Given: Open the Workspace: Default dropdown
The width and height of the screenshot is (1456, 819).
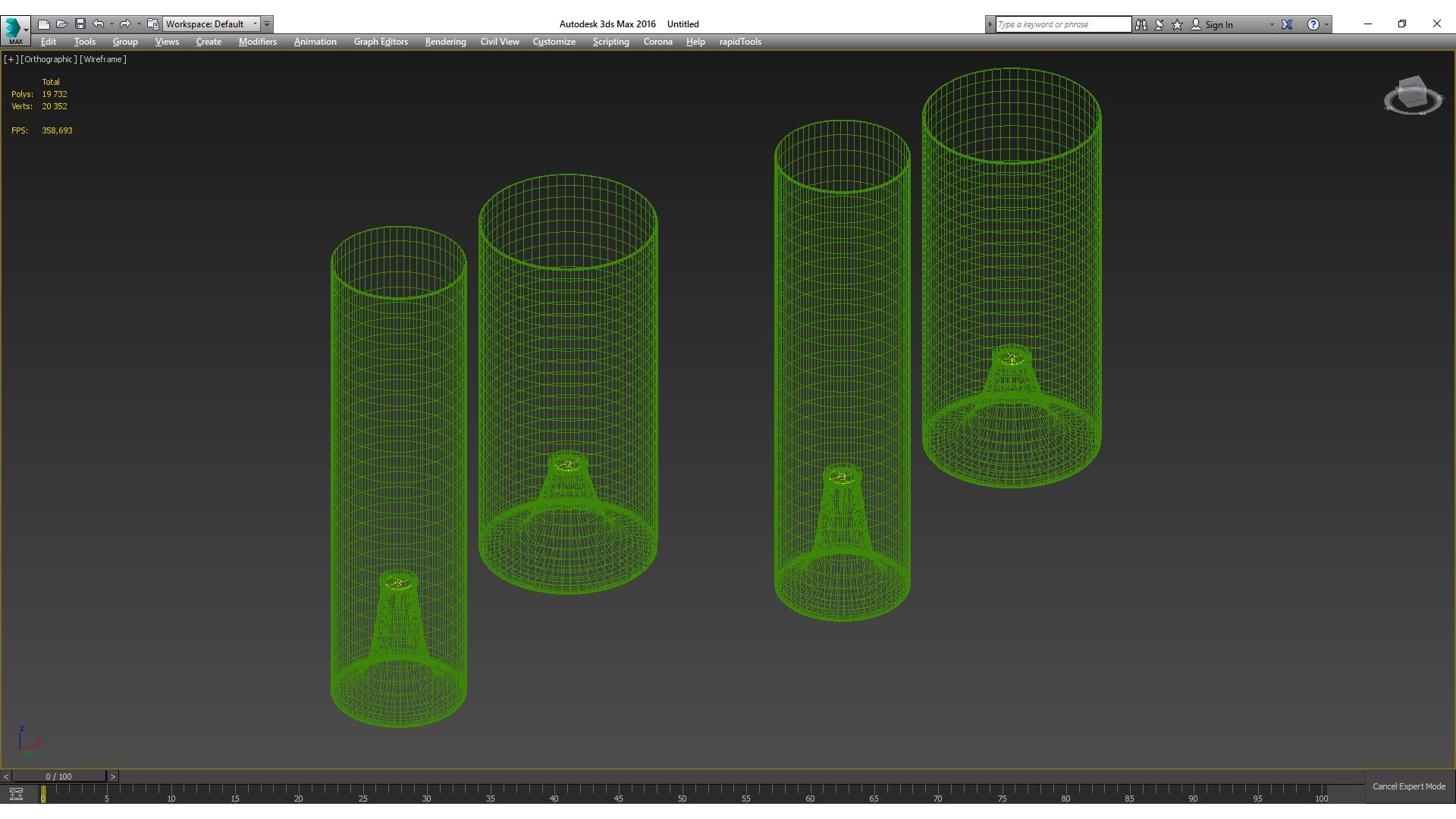Looking at the screenshot, I should [211, 24].
